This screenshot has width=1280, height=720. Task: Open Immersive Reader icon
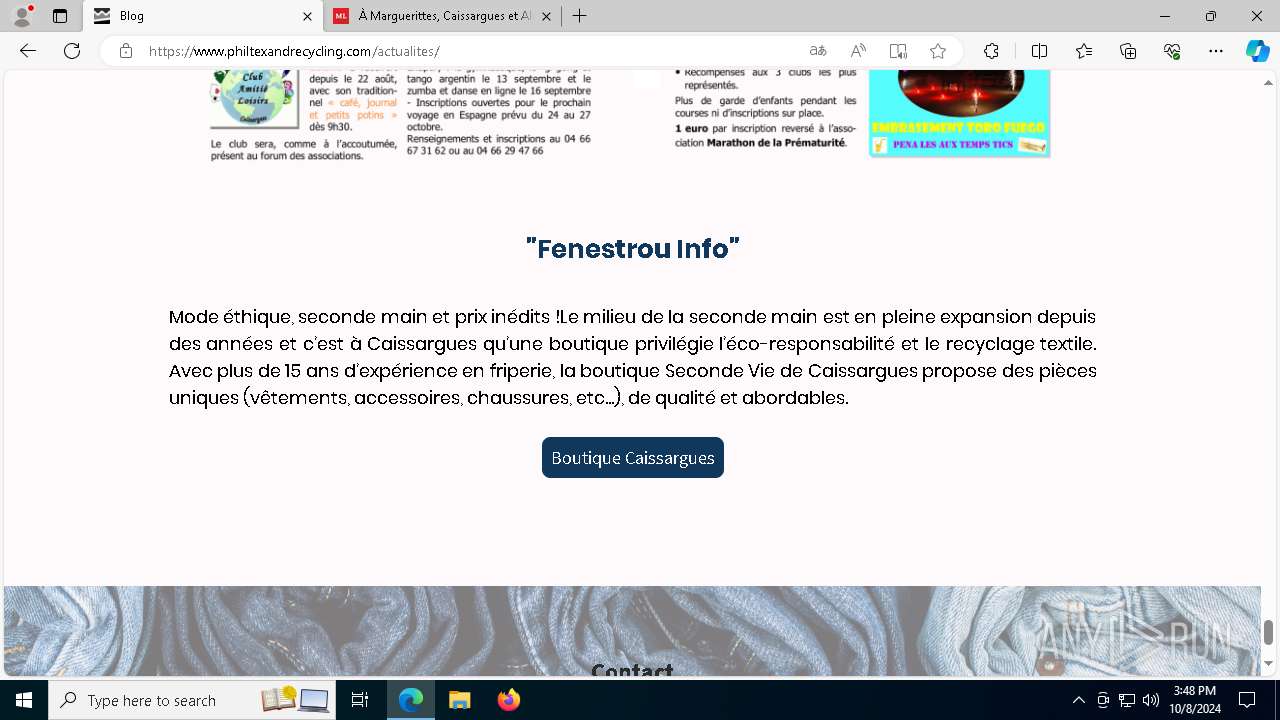point(898,51)
